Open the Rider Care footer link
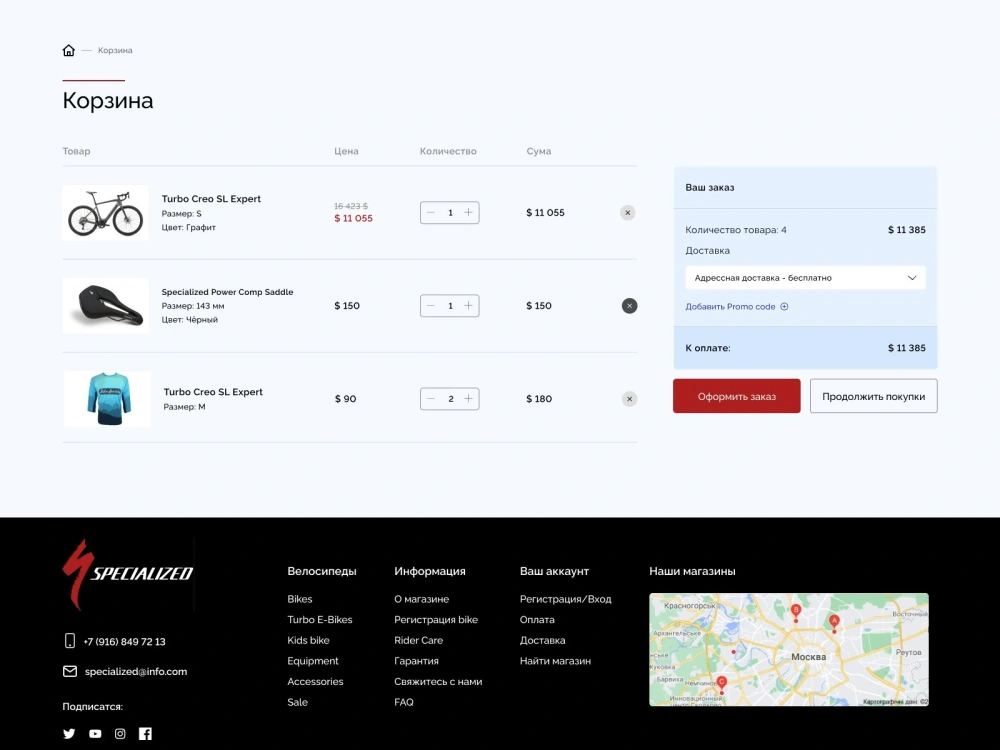 click(x=418, y=640)
